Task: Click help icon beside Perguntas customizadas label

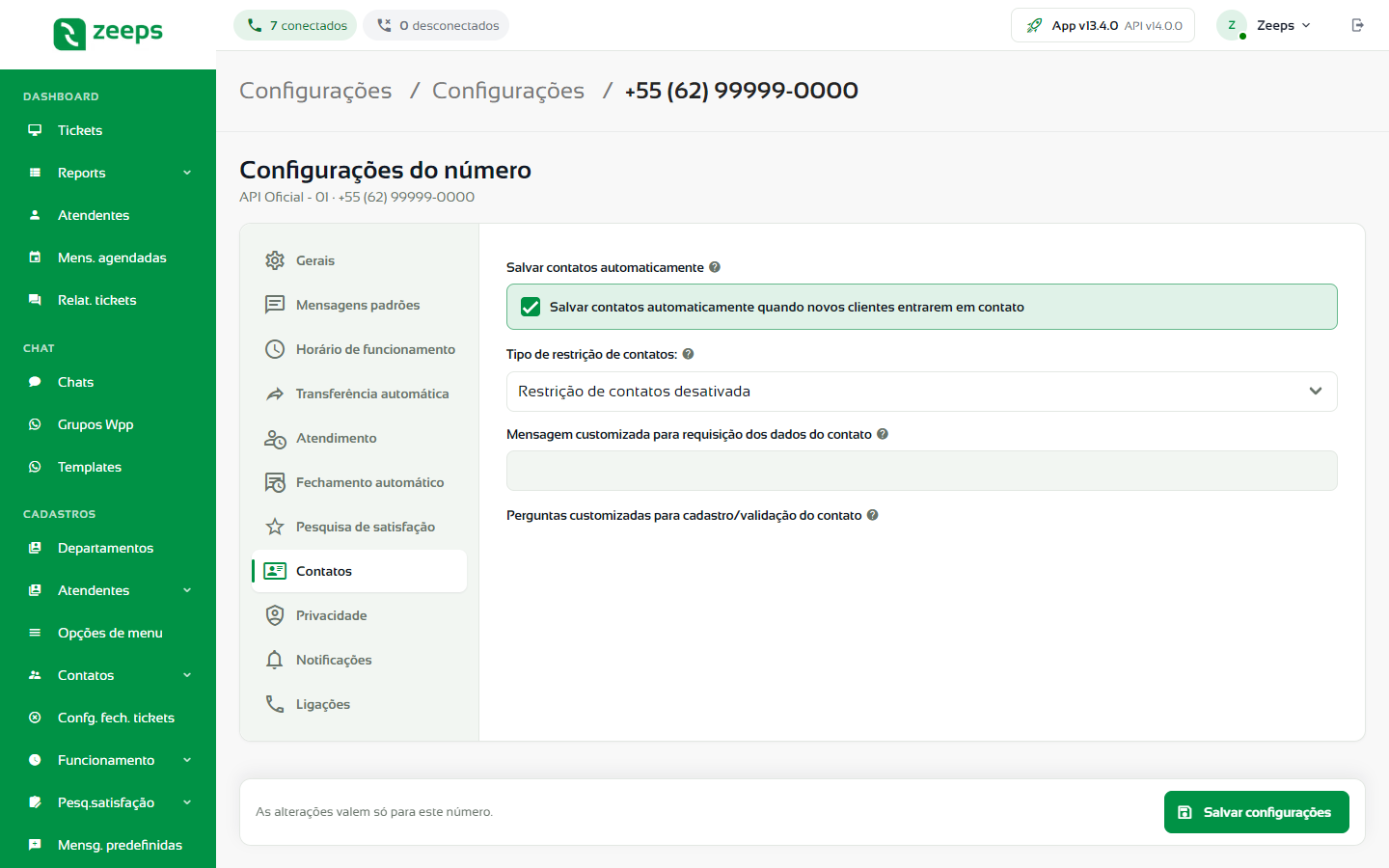Action: tap(872, 515)
